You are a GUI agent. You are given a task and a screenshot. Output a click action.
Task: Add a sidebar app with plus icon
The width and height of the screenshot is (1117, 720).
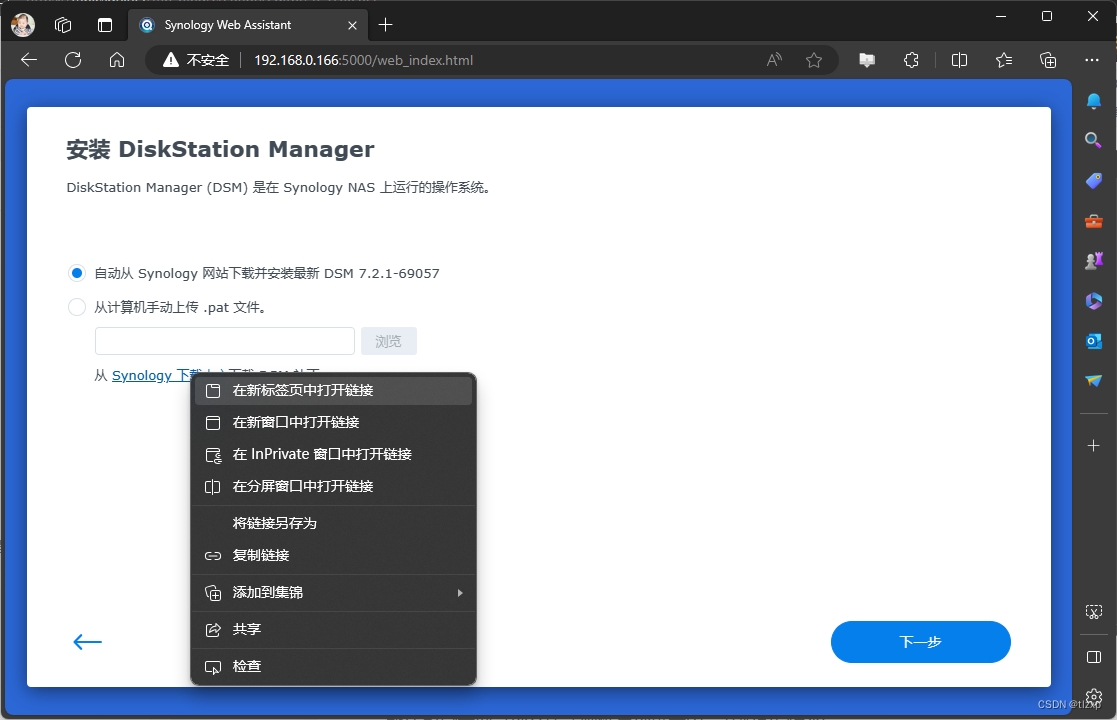click(x=1093, y=446)
